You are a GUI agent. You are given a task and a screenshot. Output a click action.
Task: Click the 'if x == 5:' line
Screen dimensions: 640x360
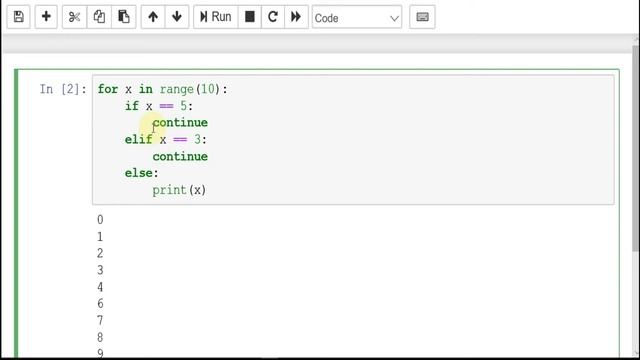pyautogui.click(x=159, y=106)
